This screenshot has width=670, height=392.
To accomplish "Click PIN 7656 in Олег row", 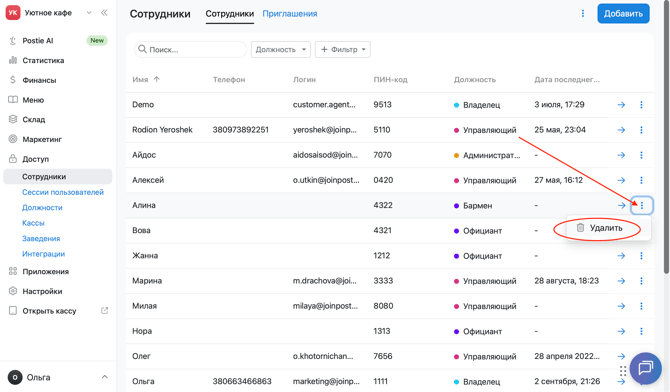I will (382, 356).
